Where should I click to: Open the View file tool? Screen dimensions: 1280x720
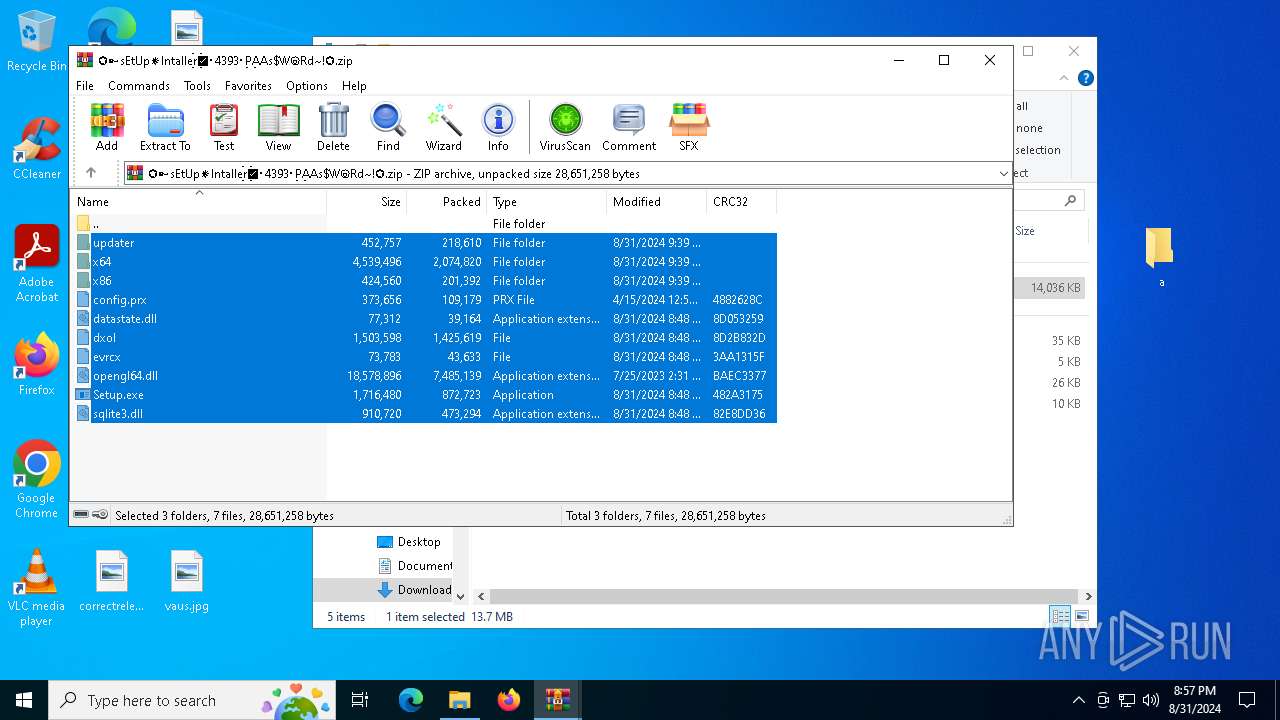[x=278, y=127]
